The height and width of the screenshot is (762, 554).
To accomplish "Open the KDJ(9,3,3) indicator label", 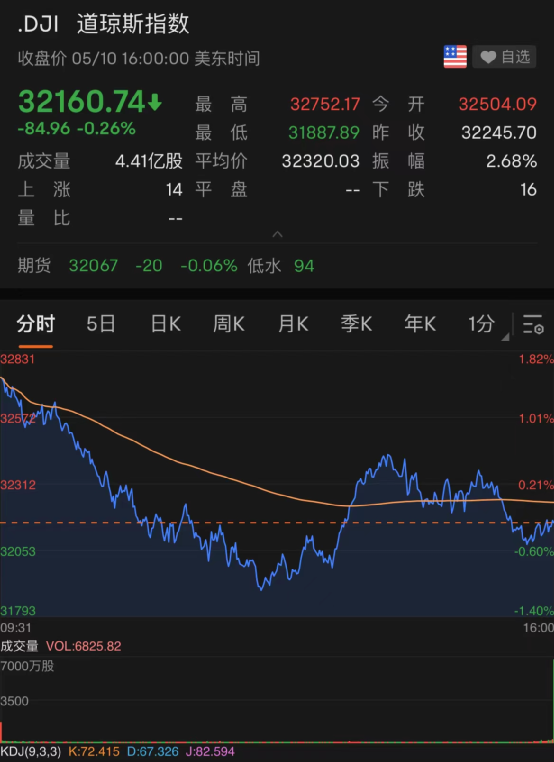I will click(31, 752).
